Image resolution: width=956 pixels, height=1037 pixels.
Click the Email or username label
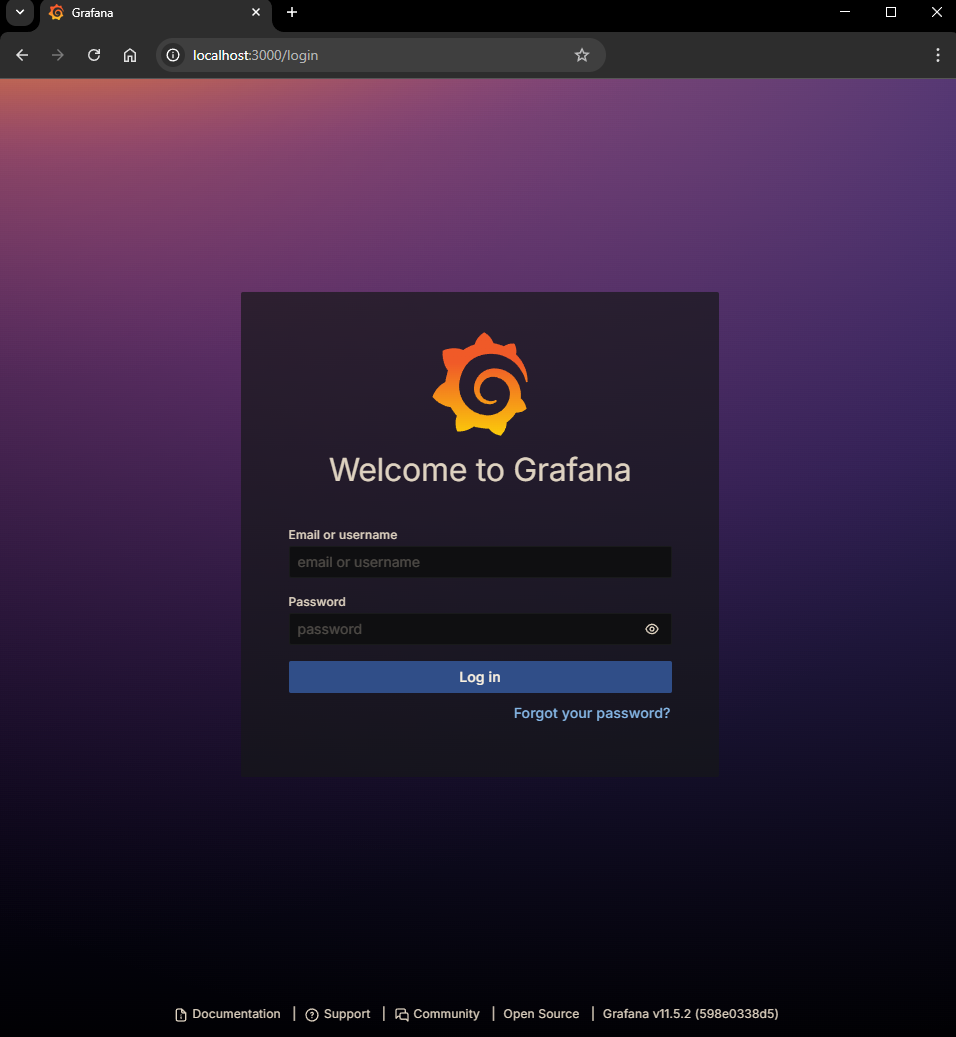342,534
